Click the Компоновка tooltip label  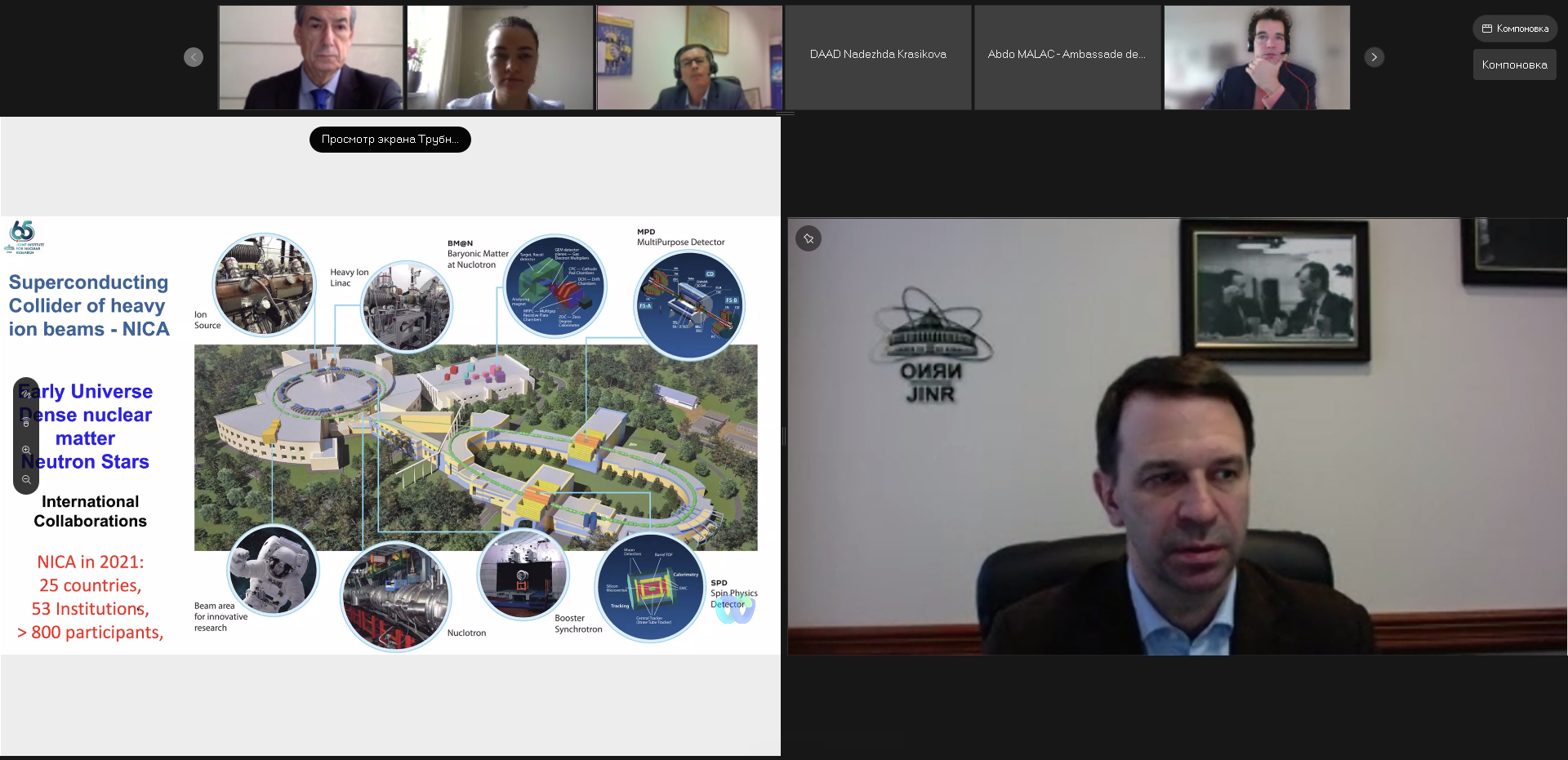point(1514,65)
